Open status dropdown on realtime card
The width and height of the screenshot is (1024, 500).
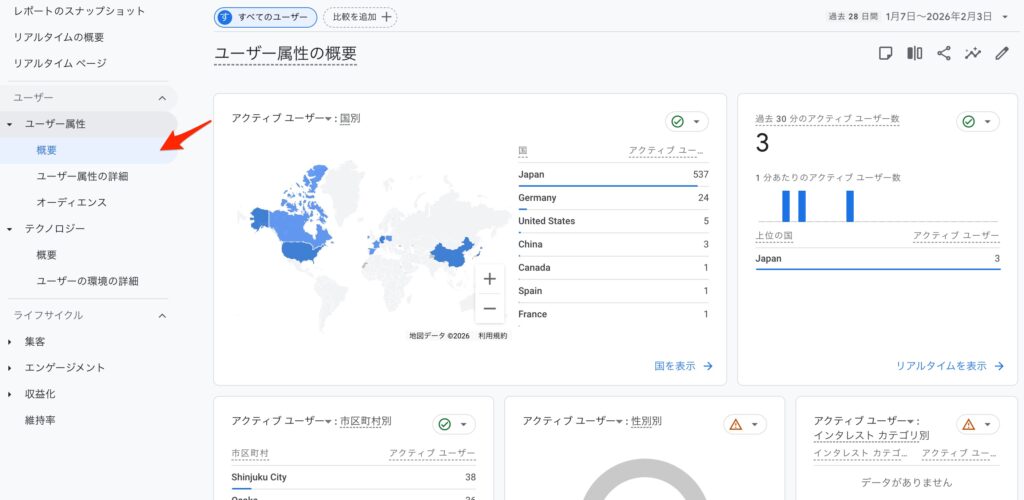tap(978, 122)
